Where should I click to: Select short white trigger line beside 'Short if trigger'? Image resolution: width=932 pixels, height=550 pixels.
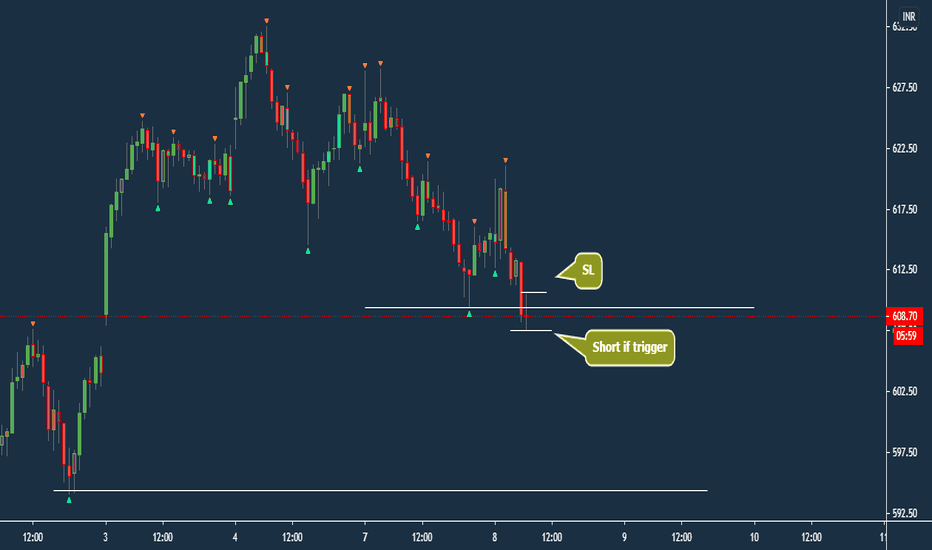531,331
